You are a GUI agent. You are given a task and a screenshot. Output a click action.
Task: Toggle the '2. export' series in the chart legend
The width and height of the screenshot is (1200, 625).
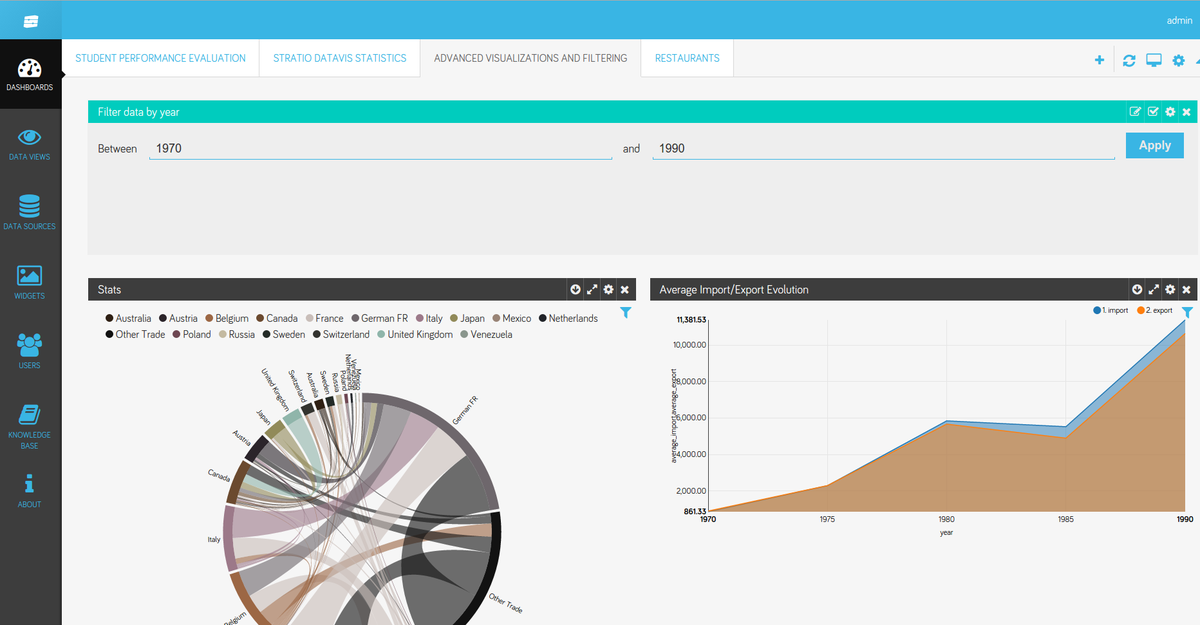coord(1153,311)
